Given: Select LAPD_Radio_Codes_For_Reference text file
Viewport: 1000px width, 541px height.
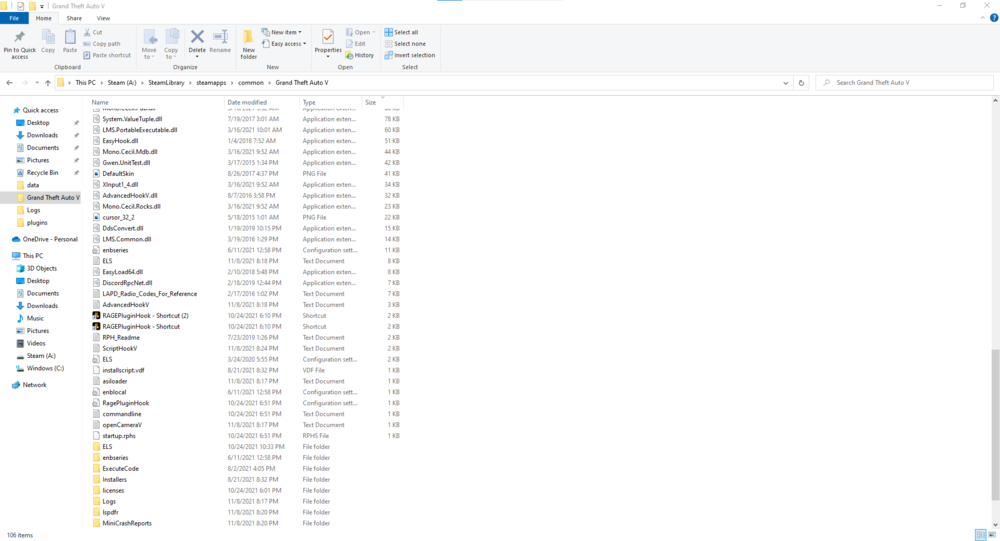Looking at the screenshot, I should 149,293.
